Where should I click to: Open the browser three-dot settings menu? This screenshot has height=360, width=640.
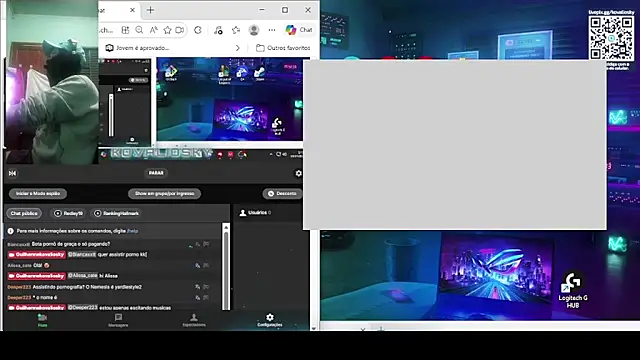point(272,30)
